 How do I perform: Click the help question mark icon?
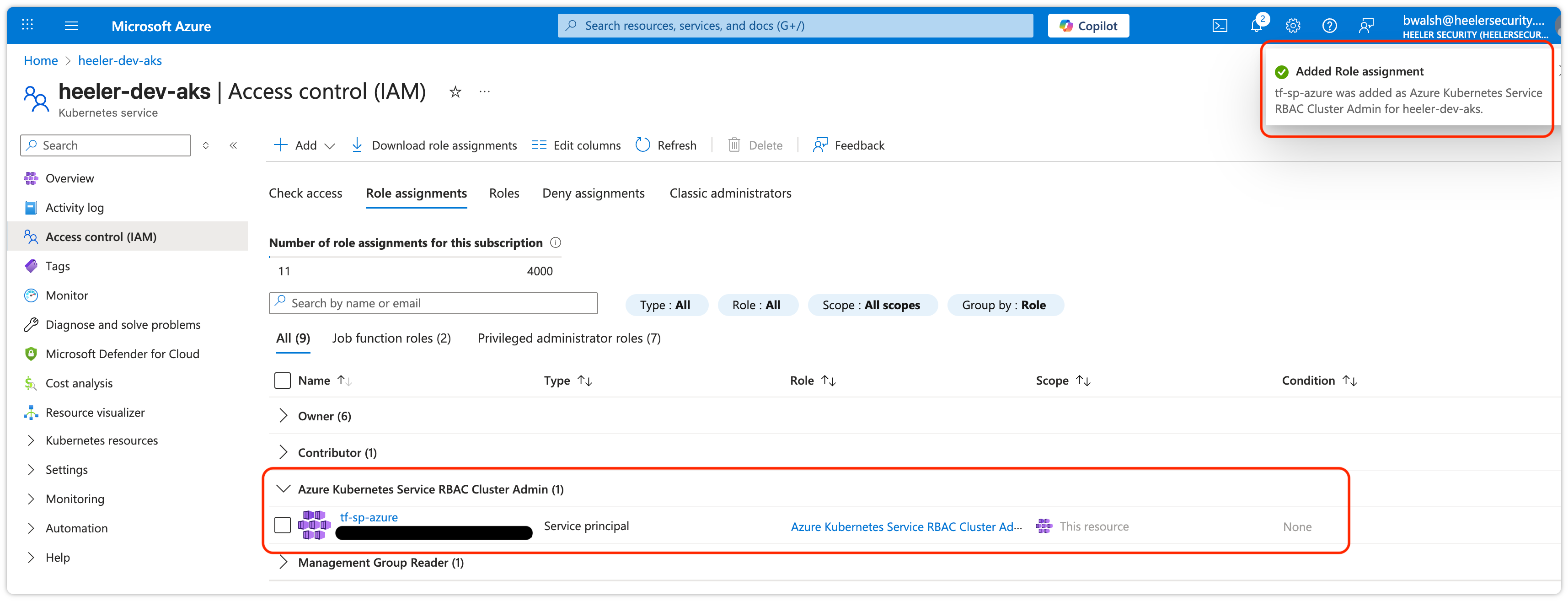point(1329,26)
